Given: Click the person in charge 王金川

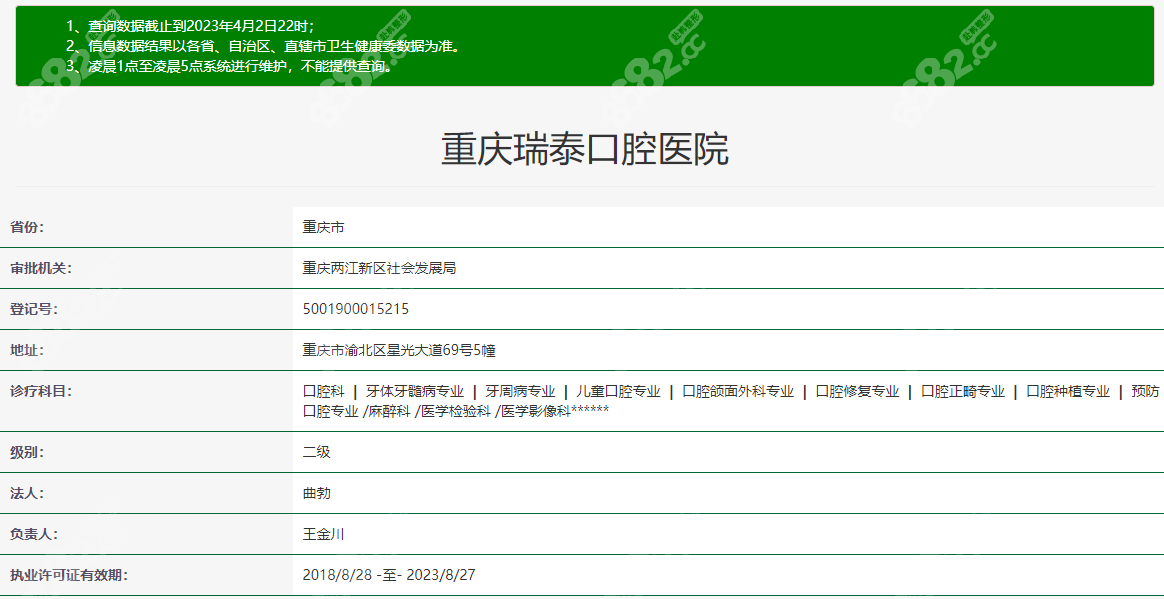Looking at the screenshot, I should click(x=324, y=534).
